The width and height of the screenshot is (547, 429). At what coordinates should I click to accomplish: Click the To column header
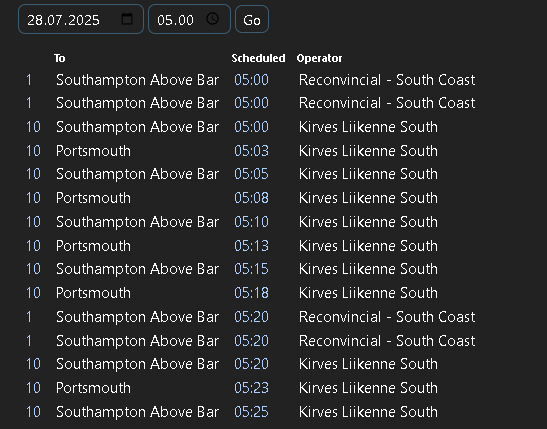(x=60, y=58)
